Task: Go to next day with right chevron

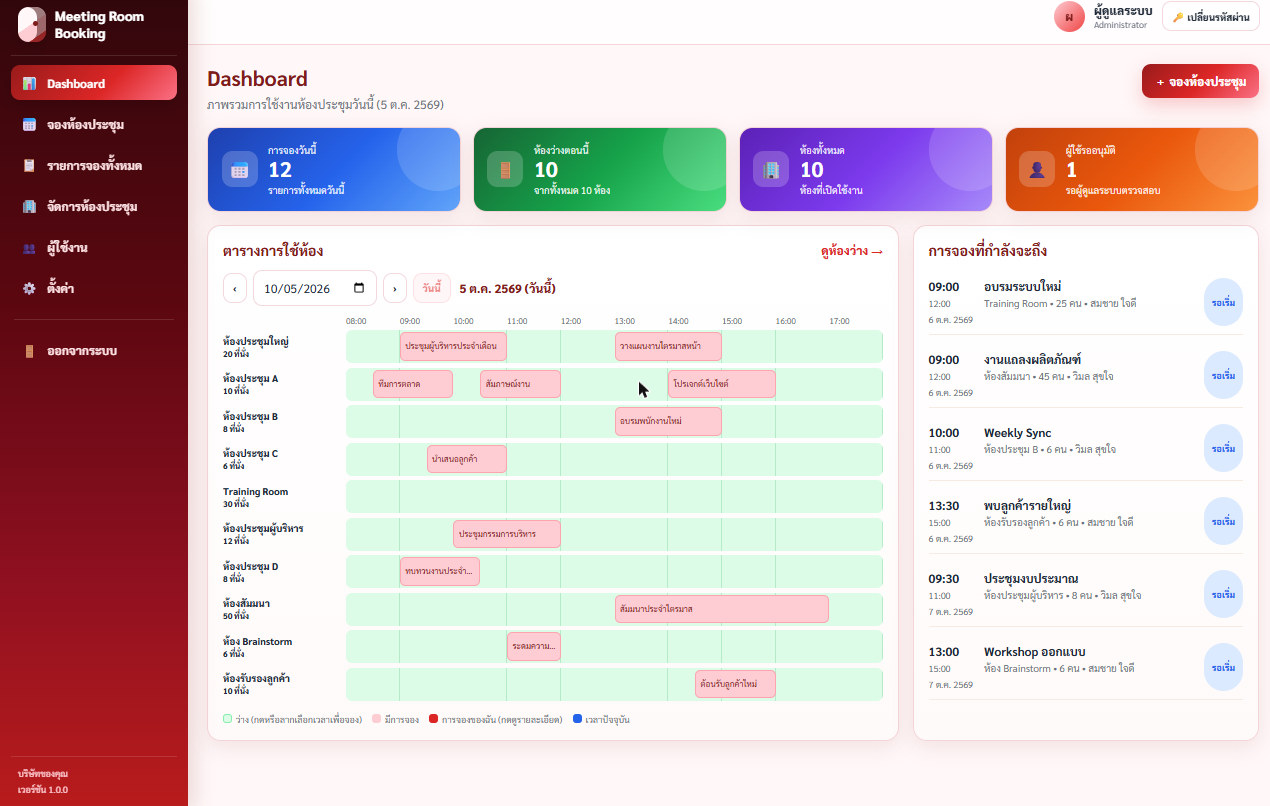Action: pos(395,288)
